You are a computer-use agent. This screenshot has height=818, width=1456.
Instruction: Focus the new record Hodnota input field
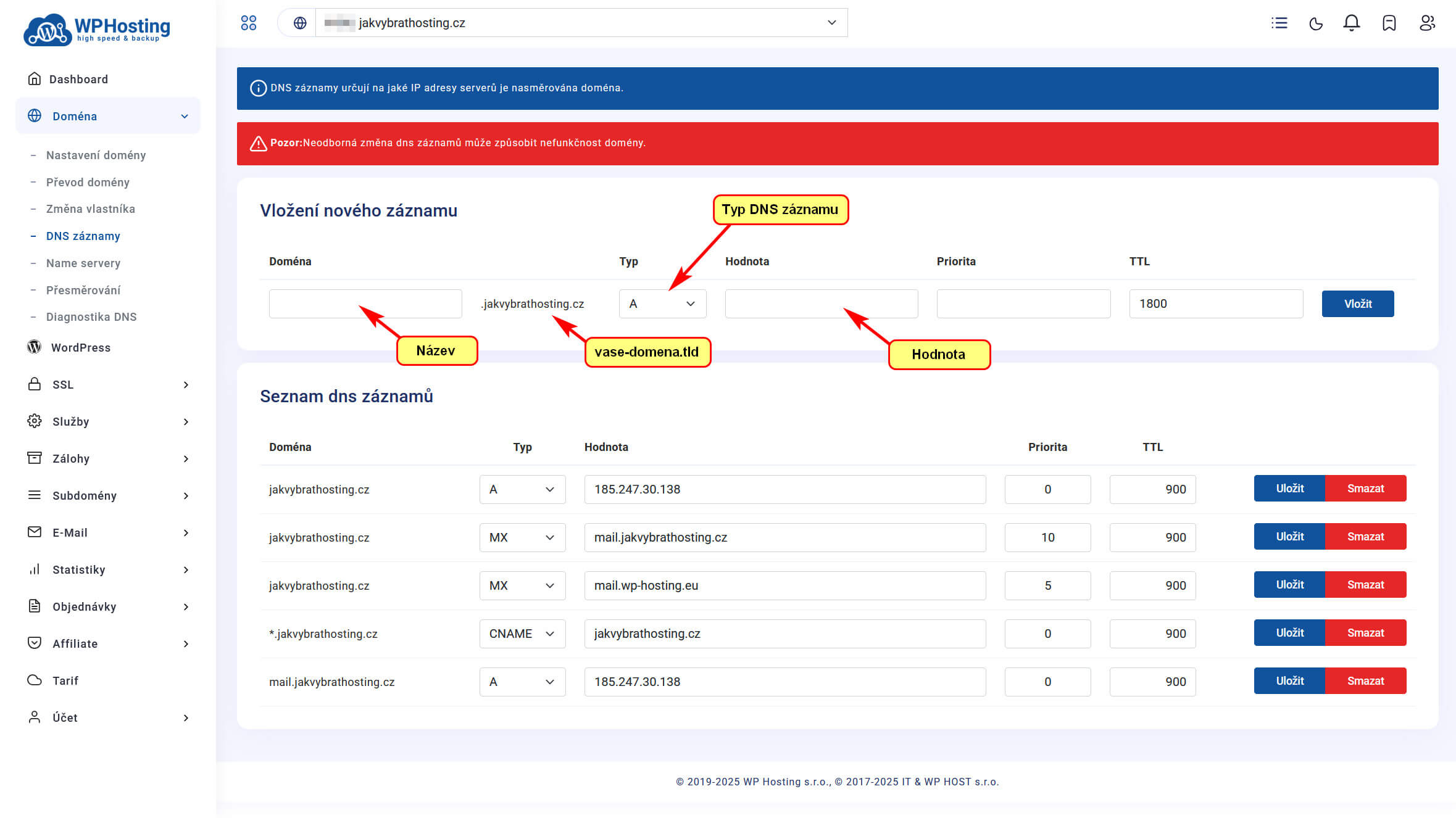pos(820,304)
